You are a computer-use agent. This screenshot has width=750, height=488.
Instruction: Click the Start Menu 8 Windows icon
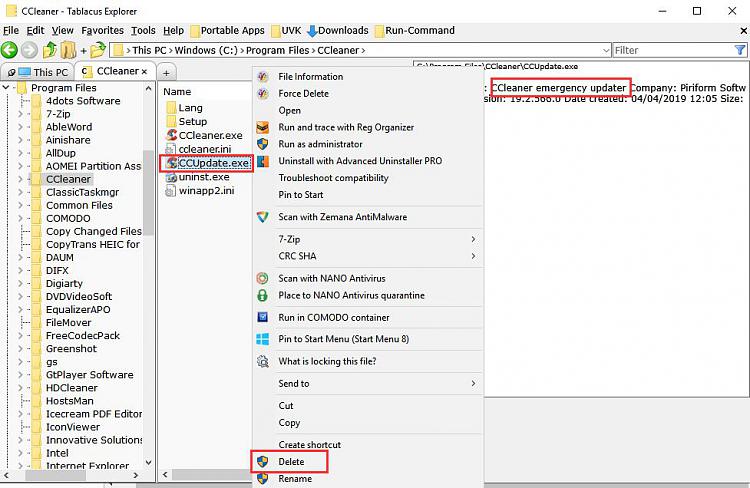tap(263, 339)
